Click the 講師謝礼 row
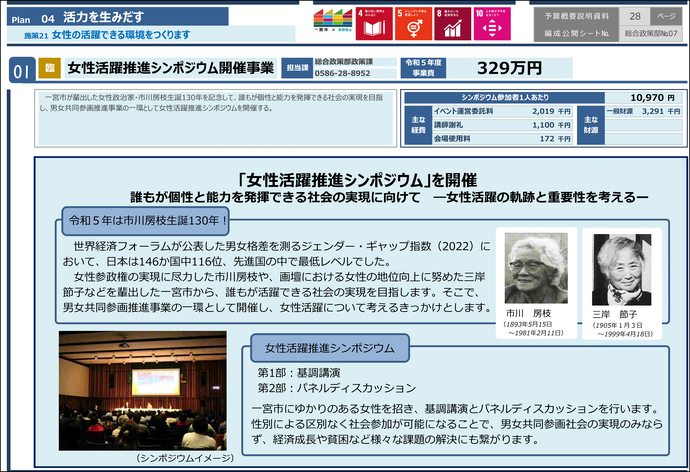 502,125
